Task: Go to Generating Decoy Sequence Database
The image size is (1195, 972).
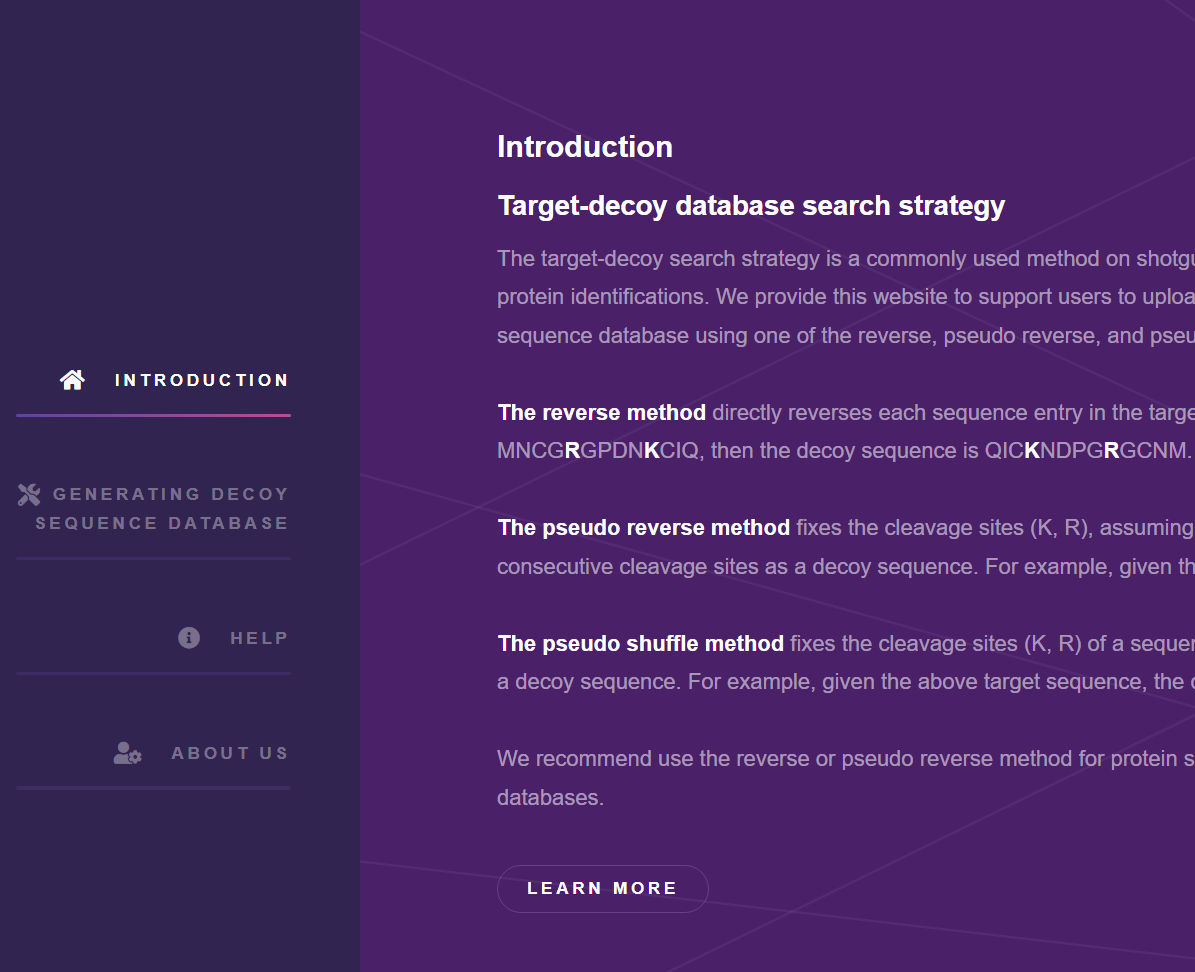Action: 153,508
